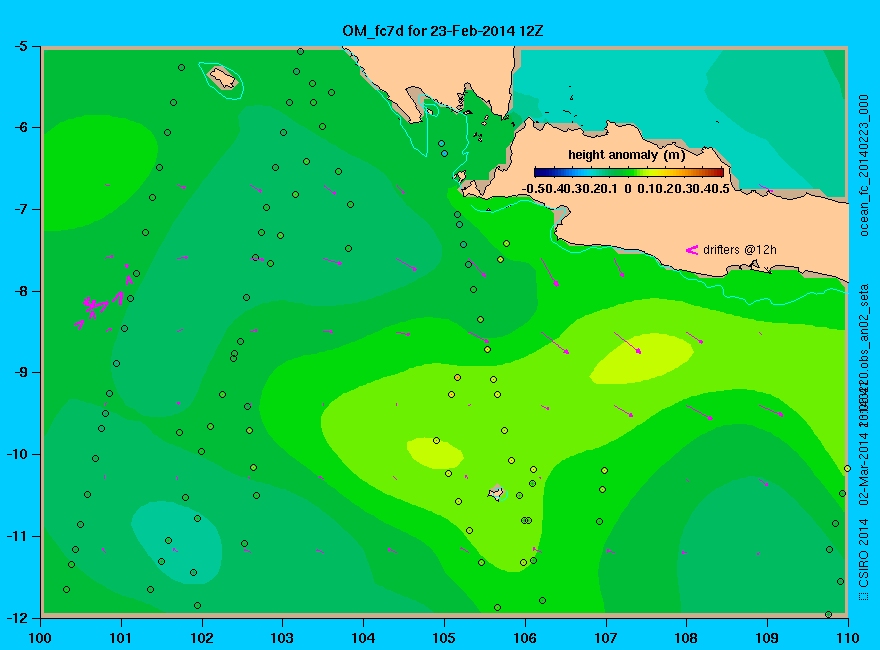Click the x-axis label "103"

point(283,638)
